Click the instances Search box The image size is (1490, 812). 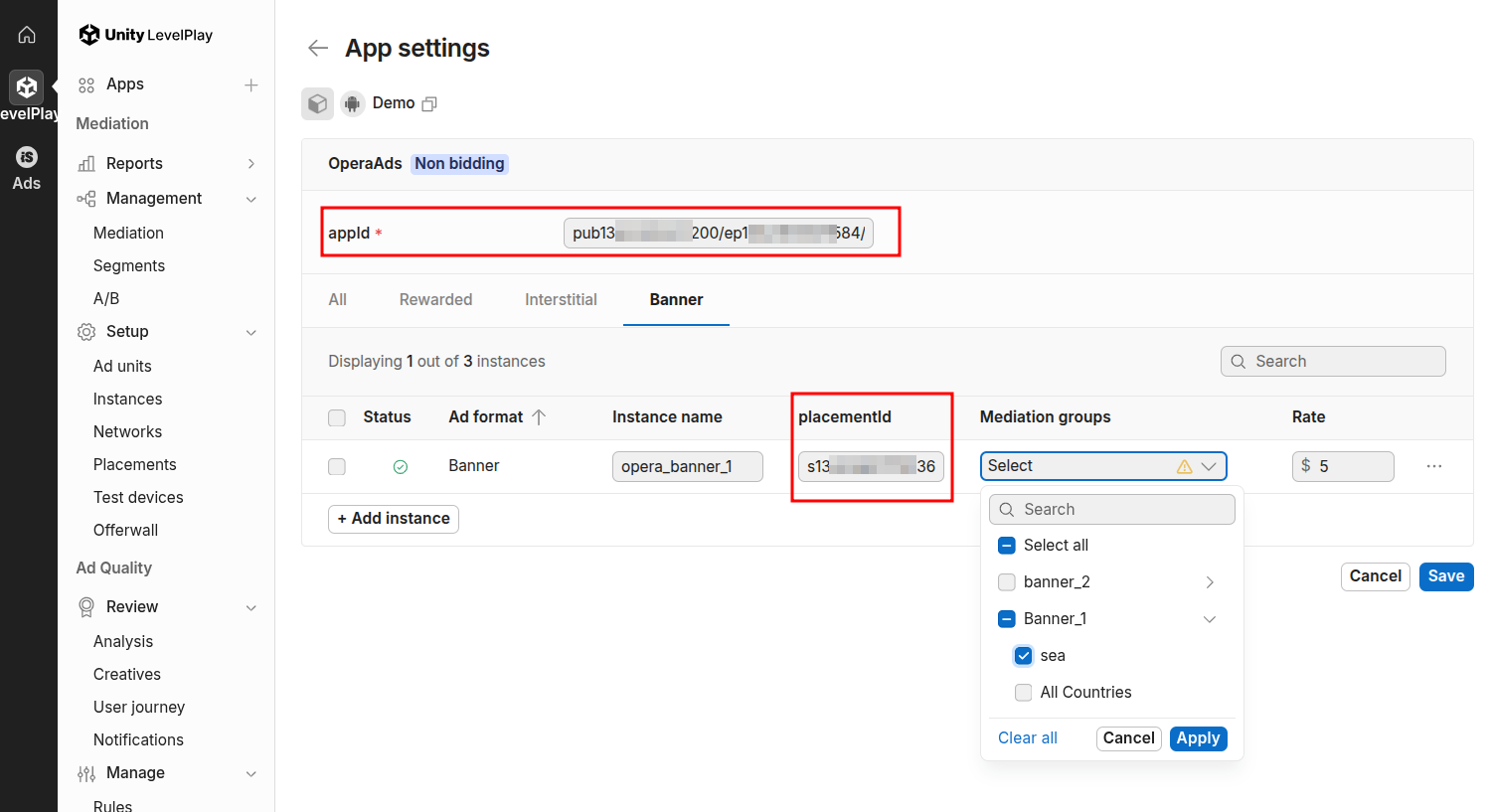tap(1333, 362)
